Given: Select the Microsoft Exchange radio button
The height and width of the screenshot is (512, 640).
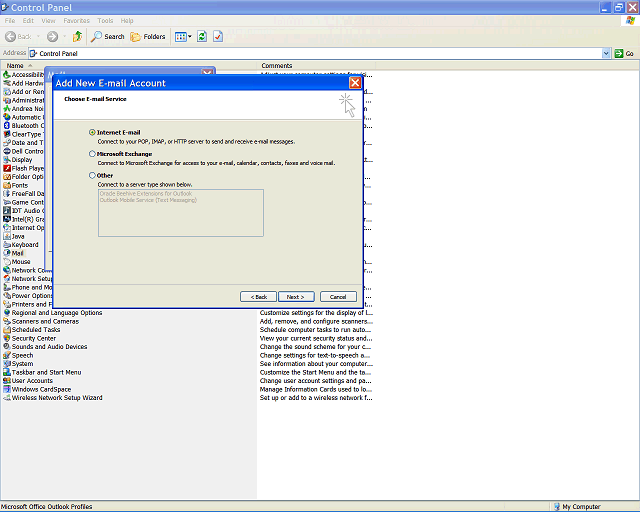Looking at the screenshot, I should pyautogui.click(x=92, y=154).
